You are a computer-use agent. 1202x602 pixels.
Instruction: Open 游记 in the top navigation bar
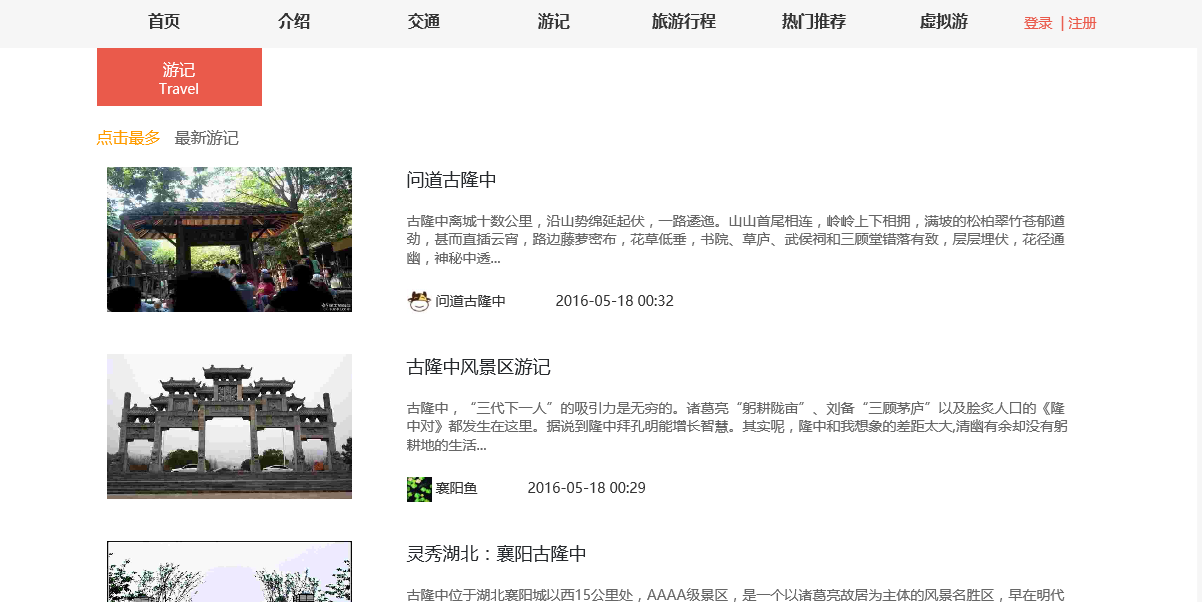(553, 22)
